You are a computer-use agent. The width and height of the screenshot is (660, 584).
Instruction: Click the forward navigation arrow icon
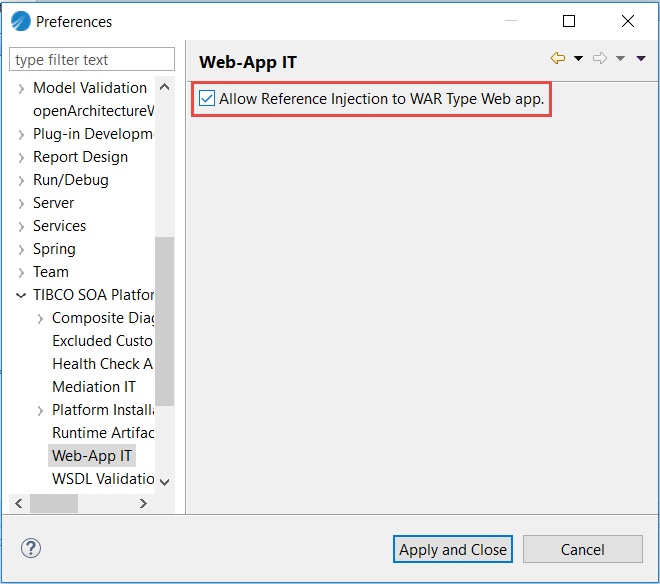point(600,59)
